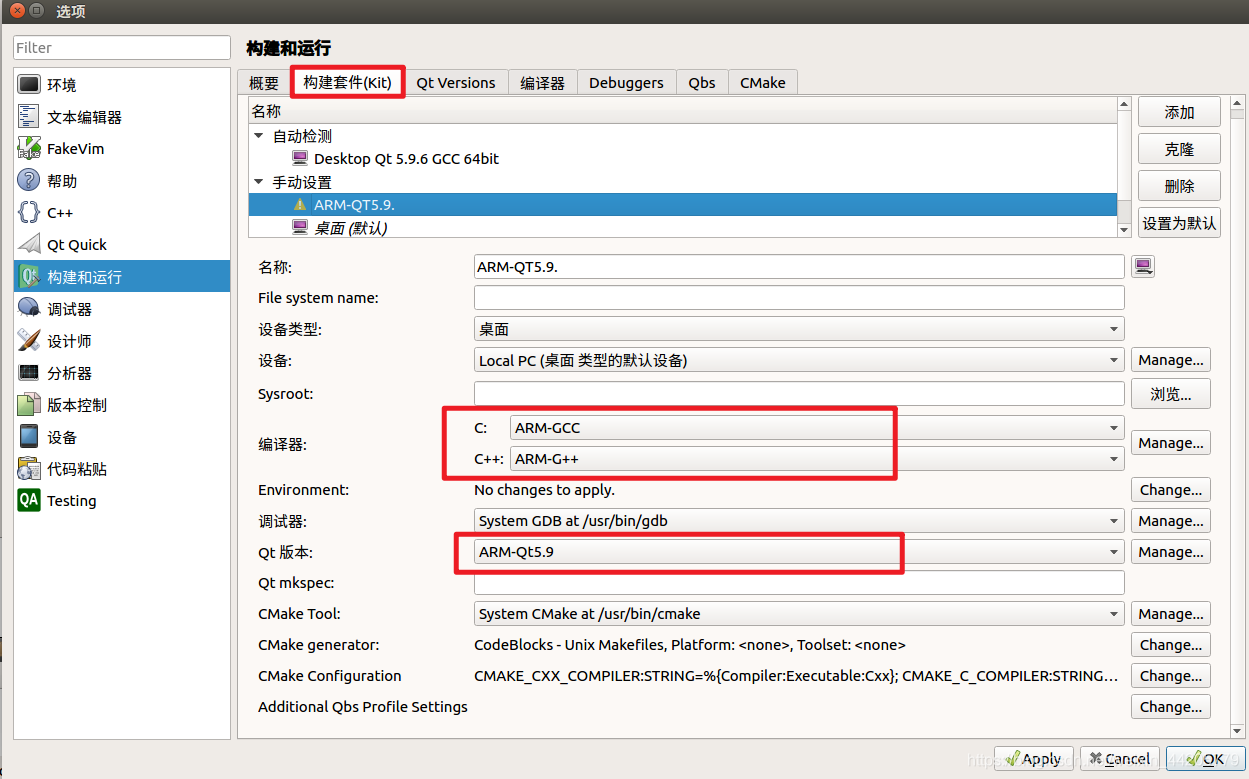Open the Qt 版本 ARM-Qt5.9 dropdown

click(799, 552)
